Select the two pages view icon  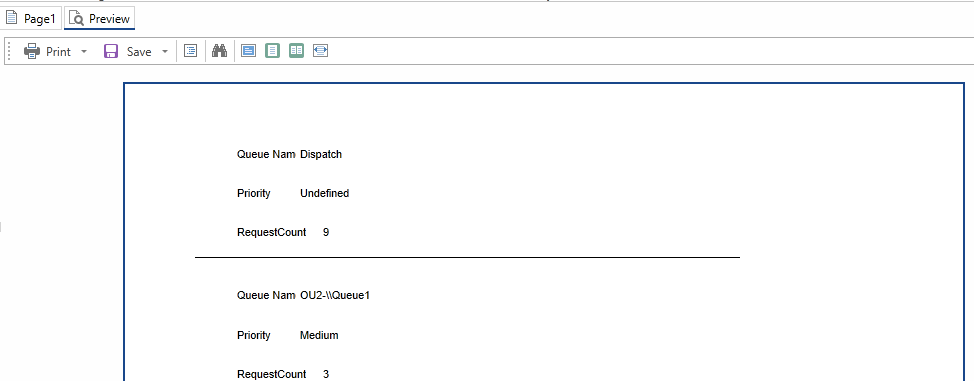click(x=296, y=51)
